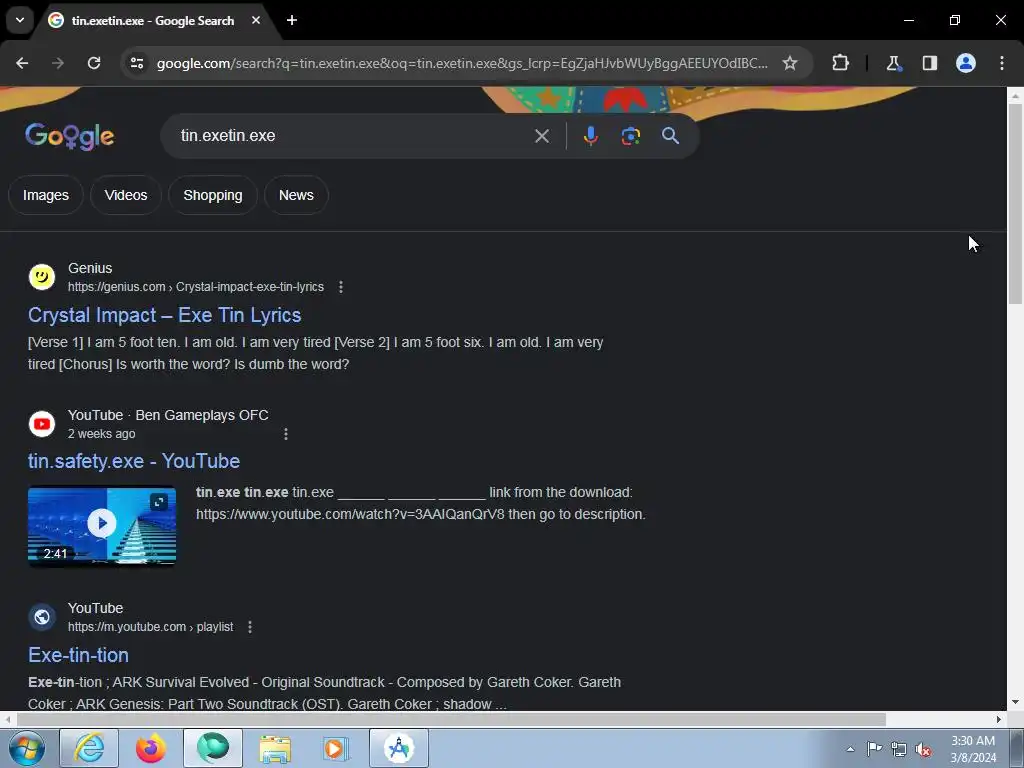The height and width of the screenshot is (768, 1024).
Task: Switch to the Shopping filter
Action: [x=213, y=195]
